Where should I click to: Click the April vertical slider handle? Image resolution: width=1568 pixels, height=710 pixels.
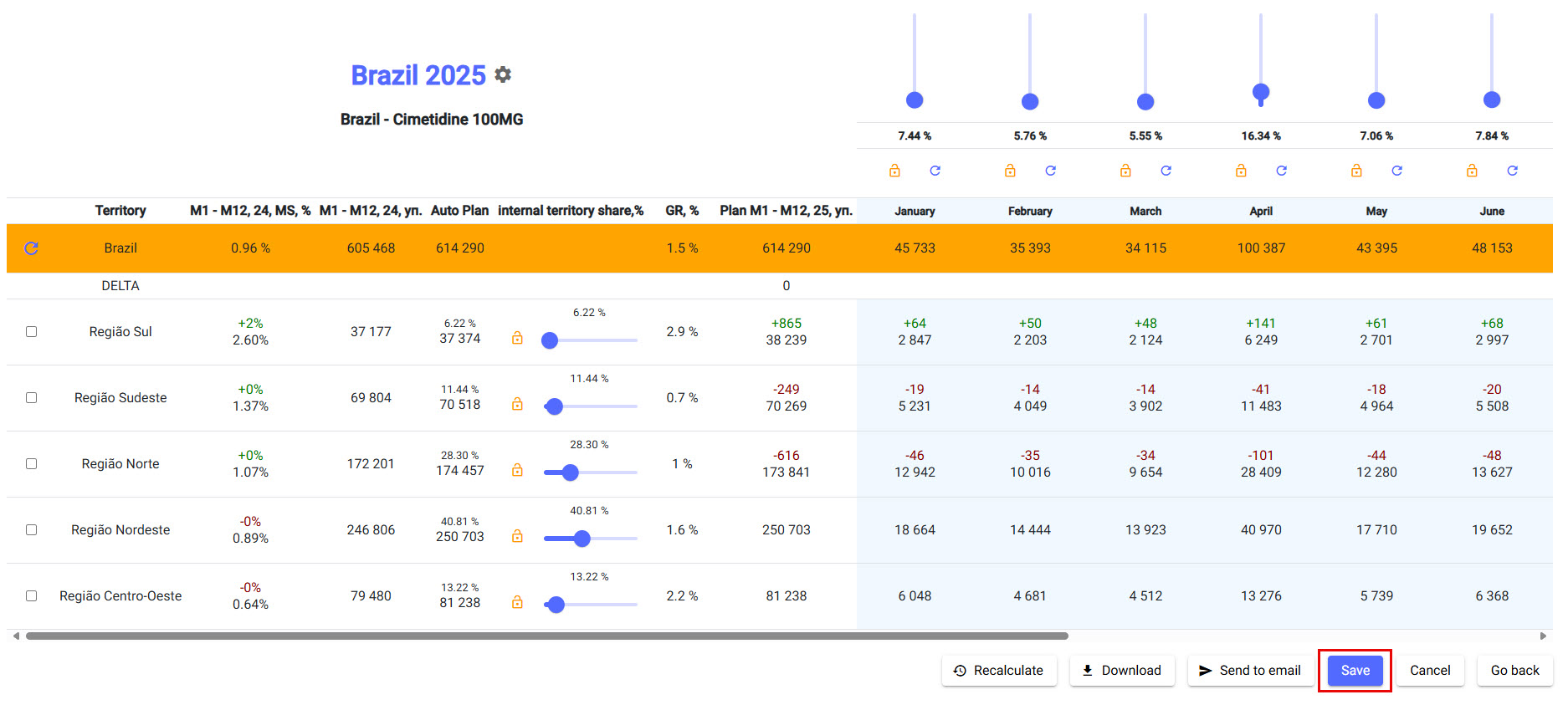1261,92
